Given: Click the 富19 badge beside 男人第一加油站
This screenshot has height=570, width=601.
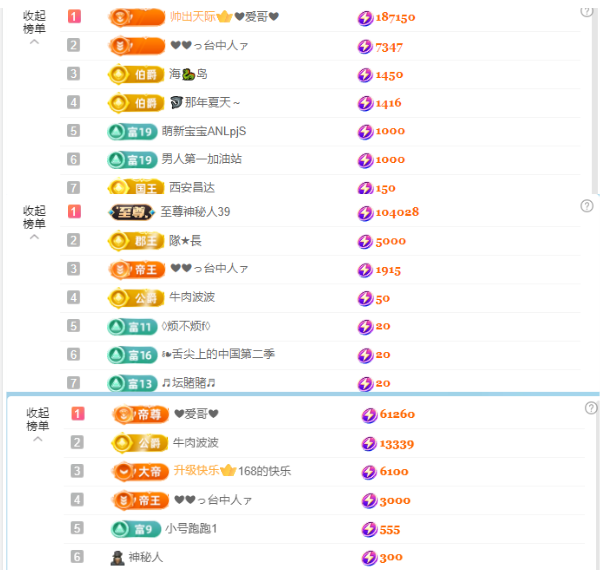Looking at the screenshot, I should (x=132, y=160).
